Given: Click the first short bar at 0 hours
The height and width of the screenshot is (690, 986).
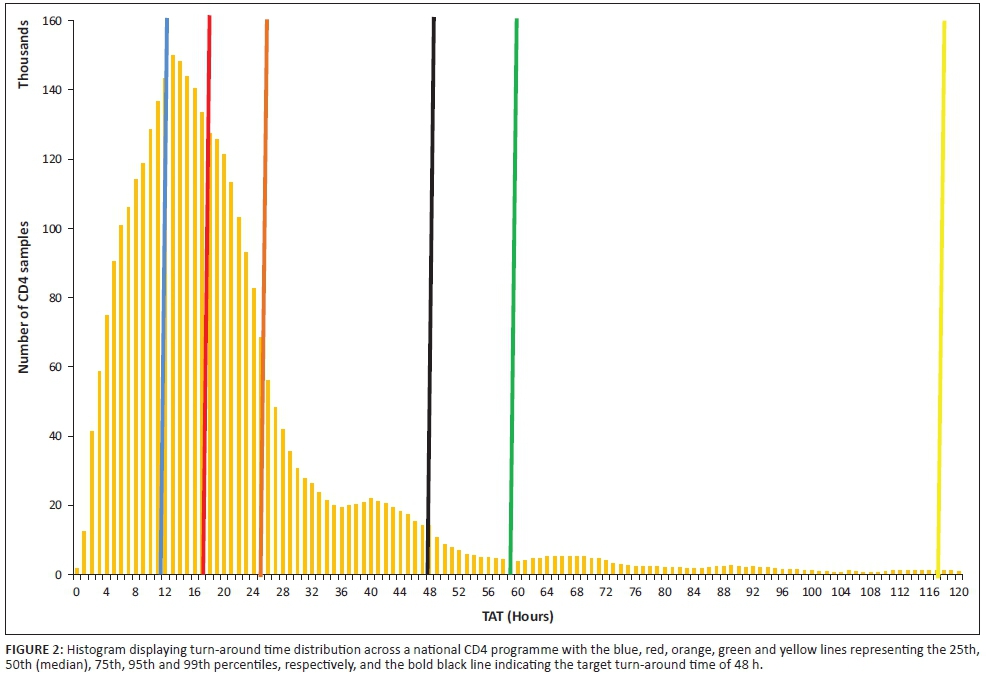Looking at the screenshot, I should [77, 571].
